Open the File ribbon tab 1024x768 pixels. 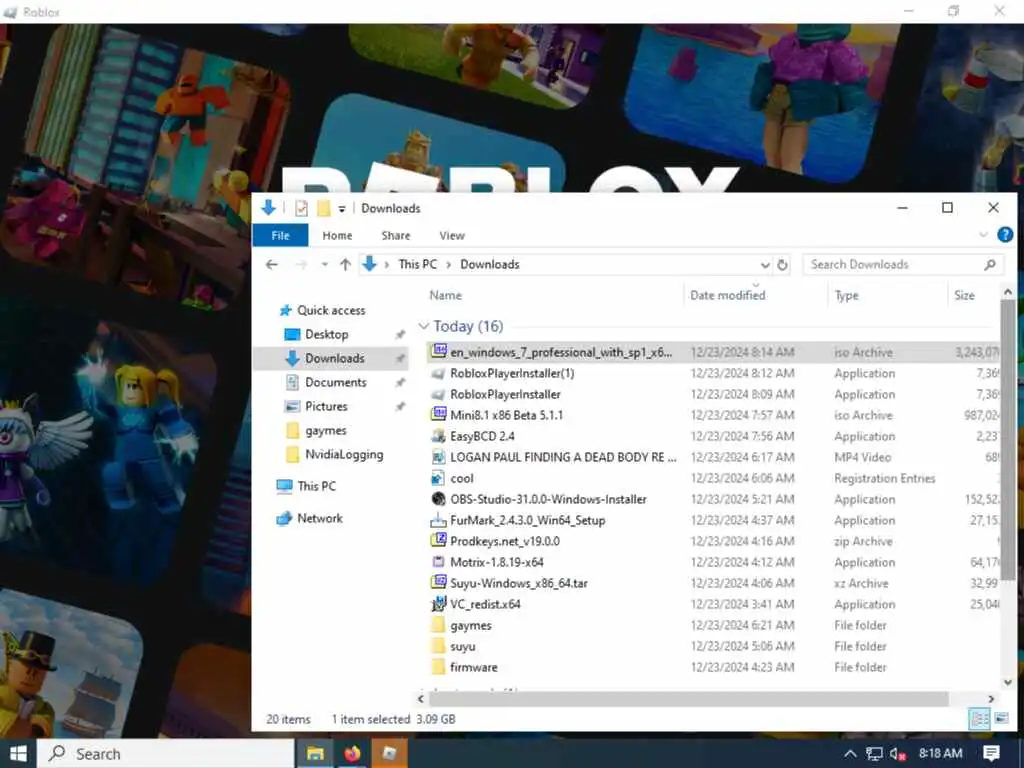click(280, 236)
